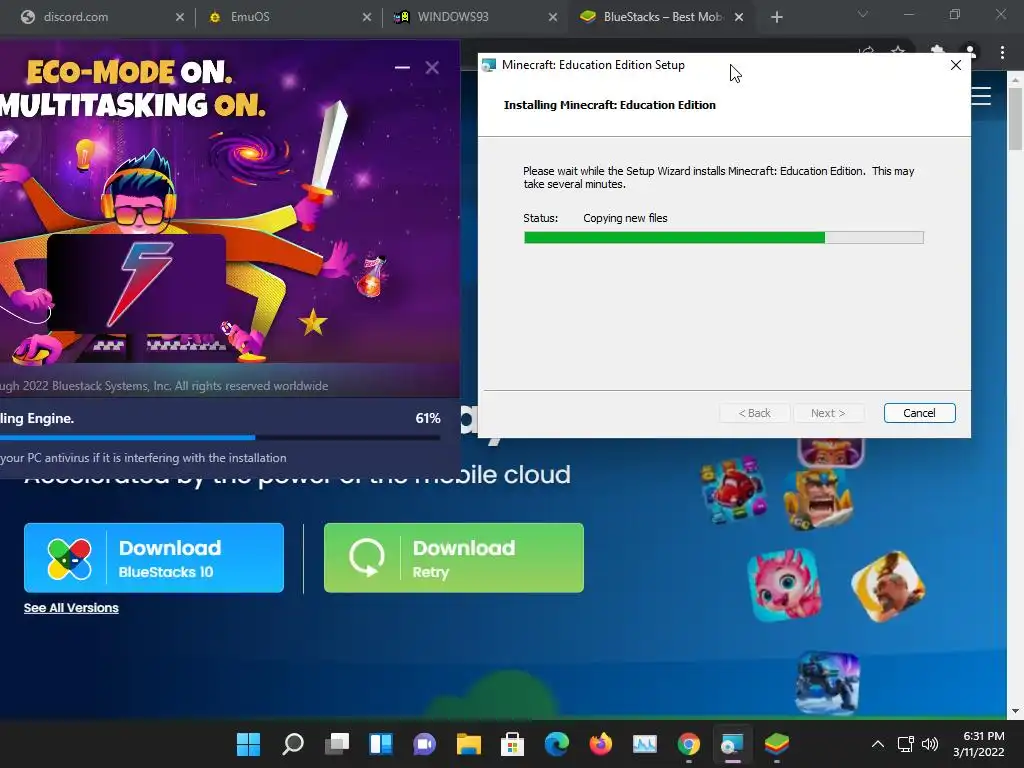Image resolution: width=1024 pixels, height=768 pixels.
Task: Open the resource monitor taskbar icon
Action: click(x=645, y=744)
